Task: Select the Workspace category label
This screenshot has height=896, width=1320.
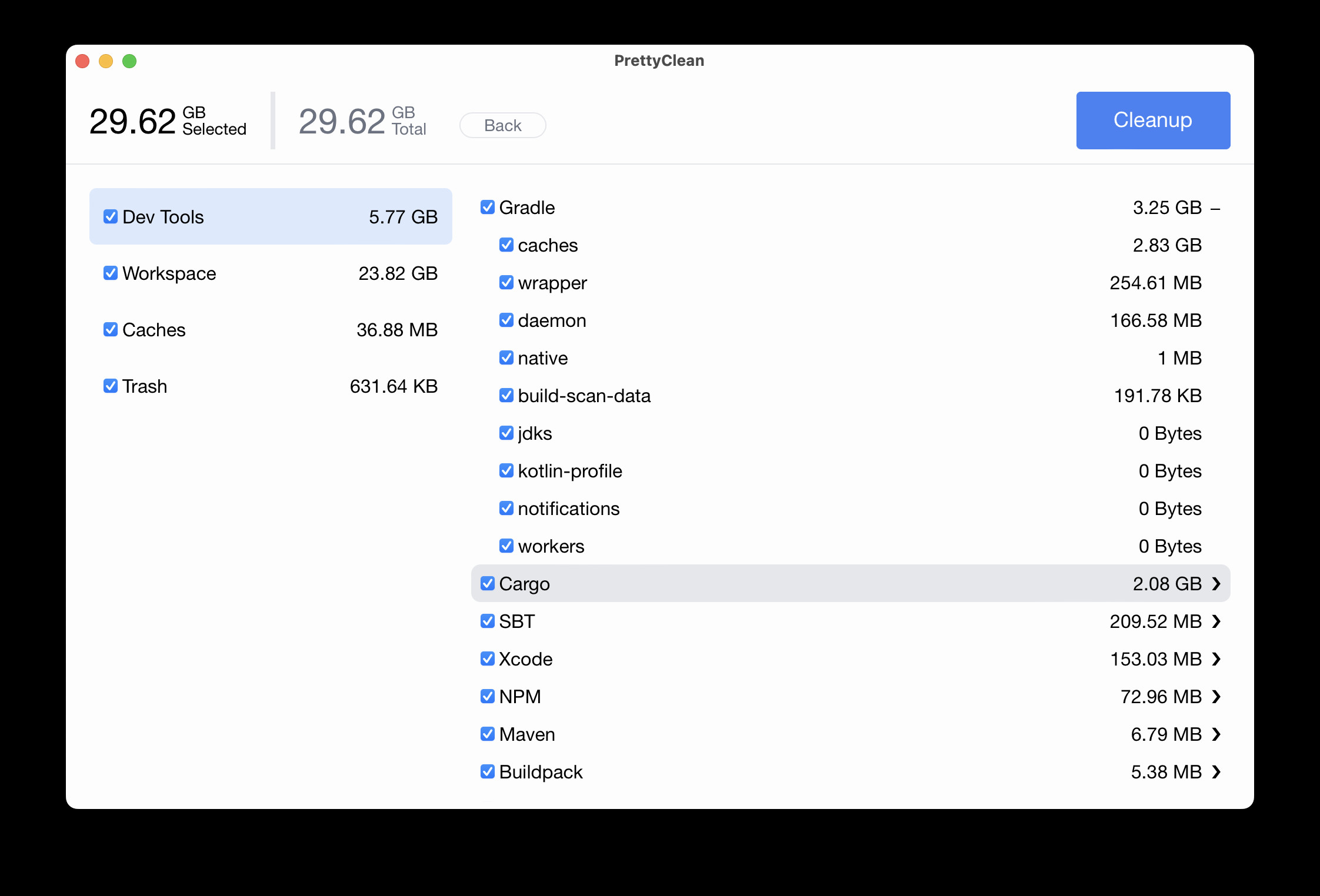Action: tap(169, 273)
